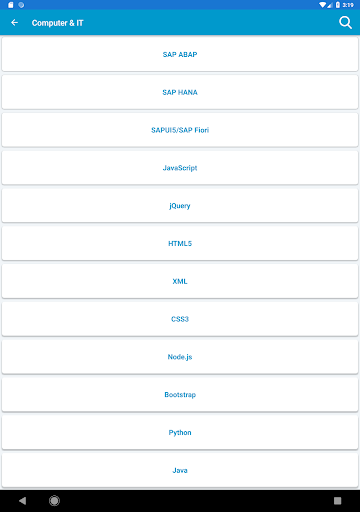Image resolution: width=360 pixels, height=512 pixels.
Task: Select the HTML5 topic
Action: coord(180,243)
